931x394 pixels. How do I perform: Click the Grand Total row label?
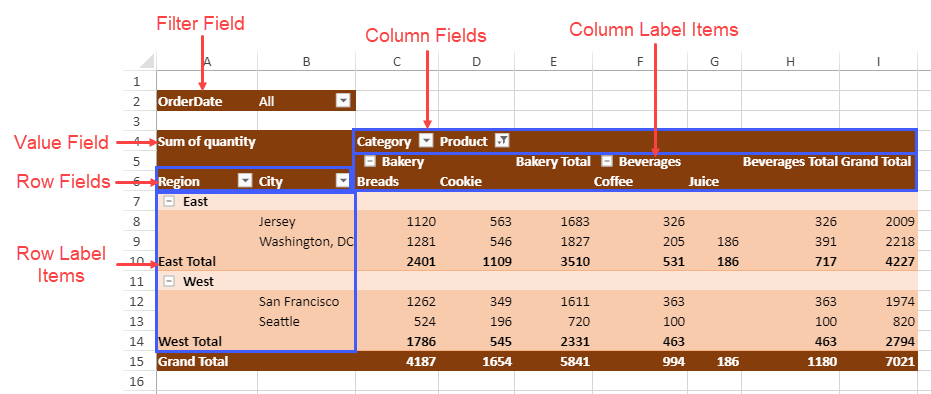[x=194, y=361]
